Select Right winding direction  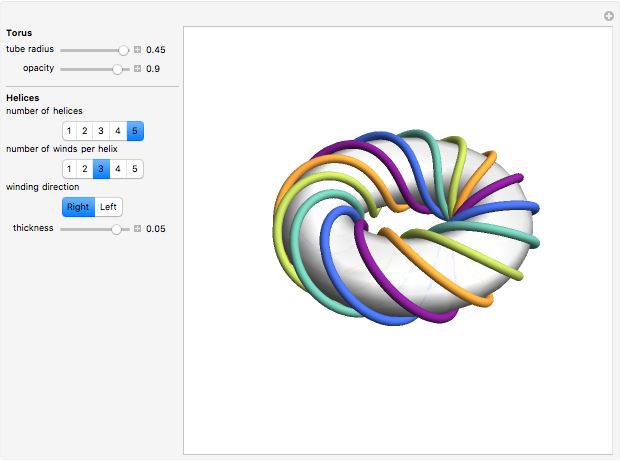[78, 207]
